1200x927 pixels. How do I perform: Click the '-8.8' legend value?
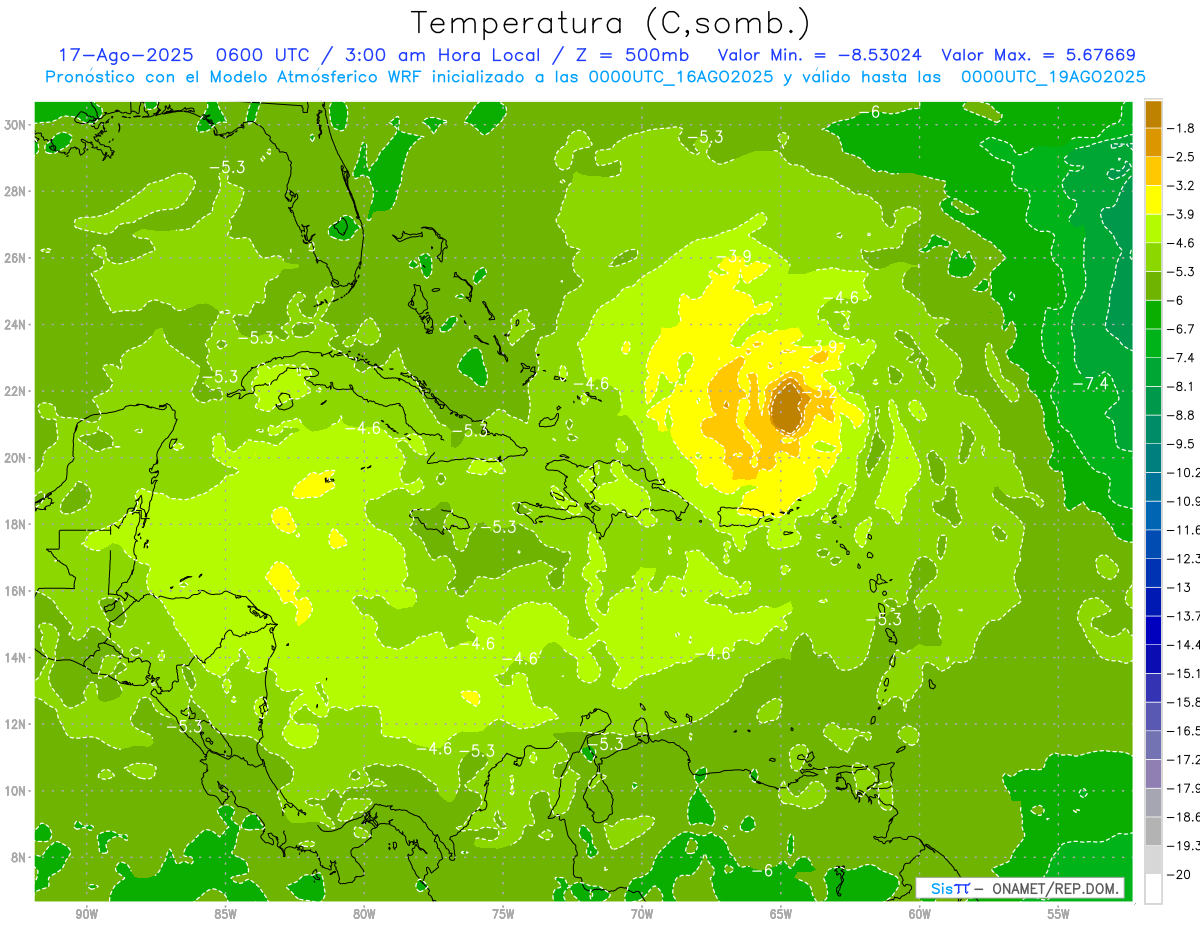pyautogui.click(x=1182, y=415)
